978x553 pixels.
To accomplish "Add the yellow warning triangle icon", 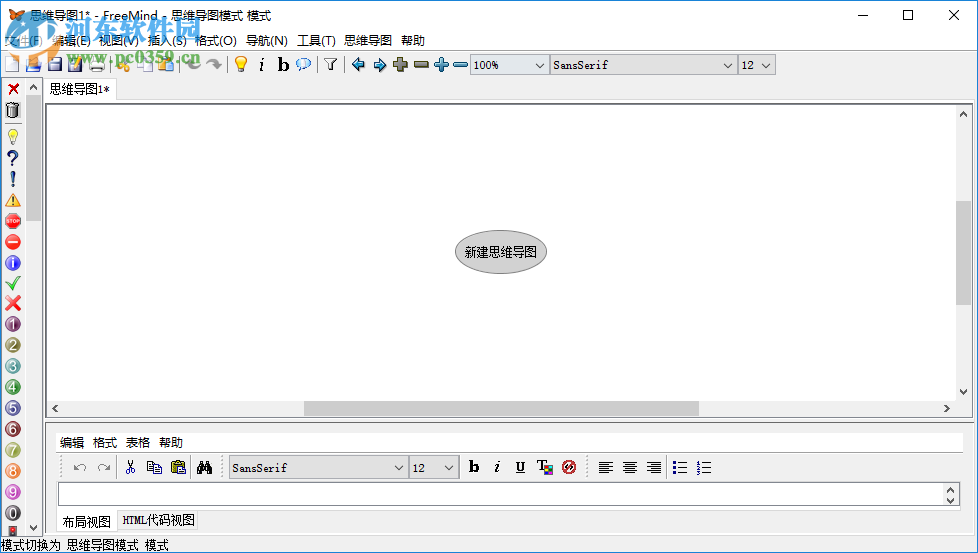I will click(13, 200).
